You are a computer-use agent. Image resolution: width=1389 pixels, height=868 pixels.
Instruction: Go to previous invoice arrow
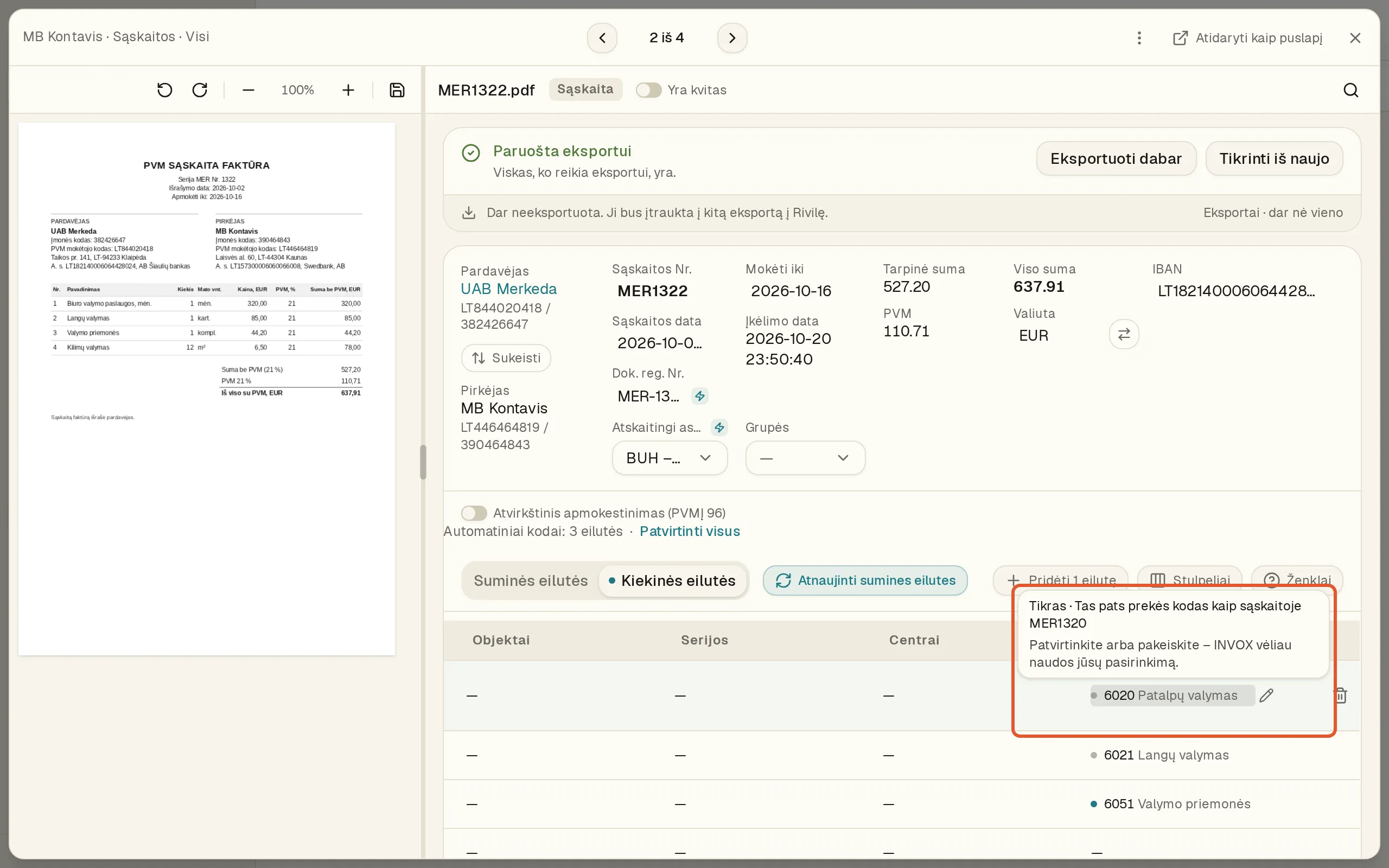(x=602, y=38)
